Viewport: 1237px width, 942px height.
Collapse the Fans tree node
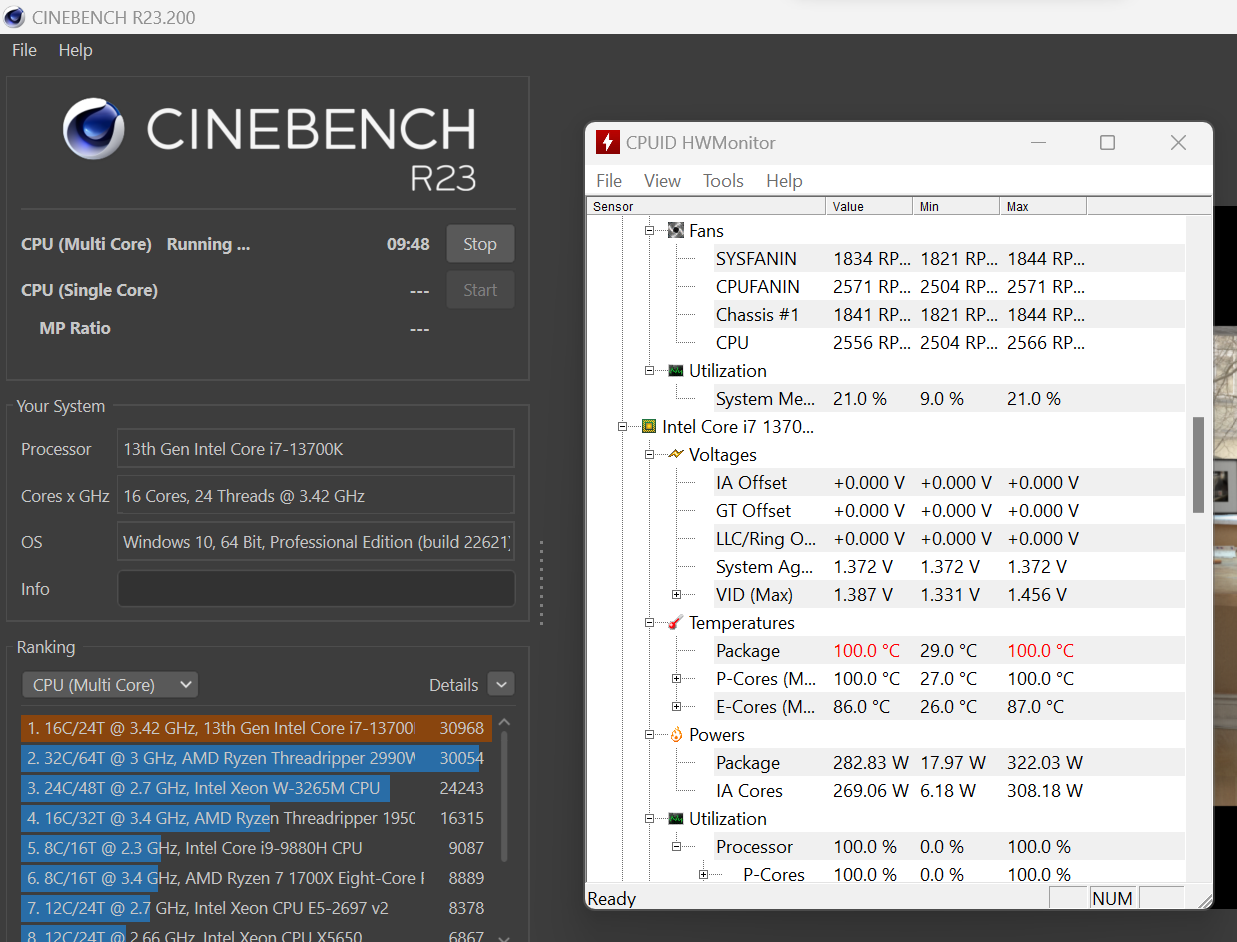(649, 230)
